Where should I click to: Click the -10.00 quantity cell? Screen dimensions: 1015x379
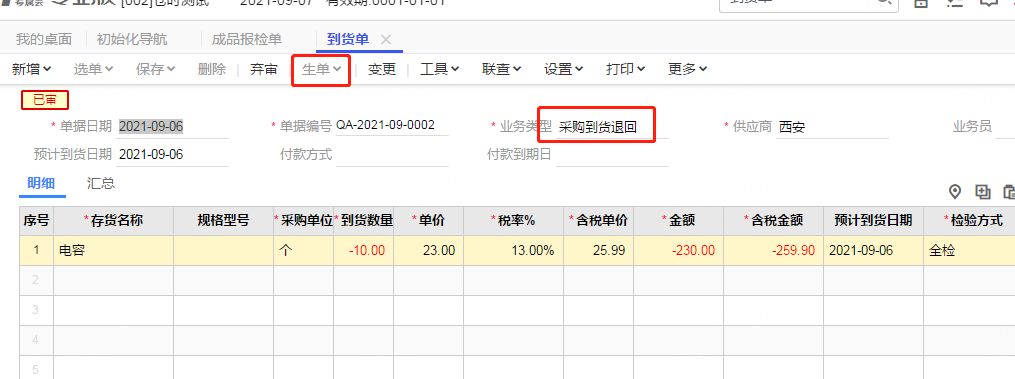pos(364,250)
